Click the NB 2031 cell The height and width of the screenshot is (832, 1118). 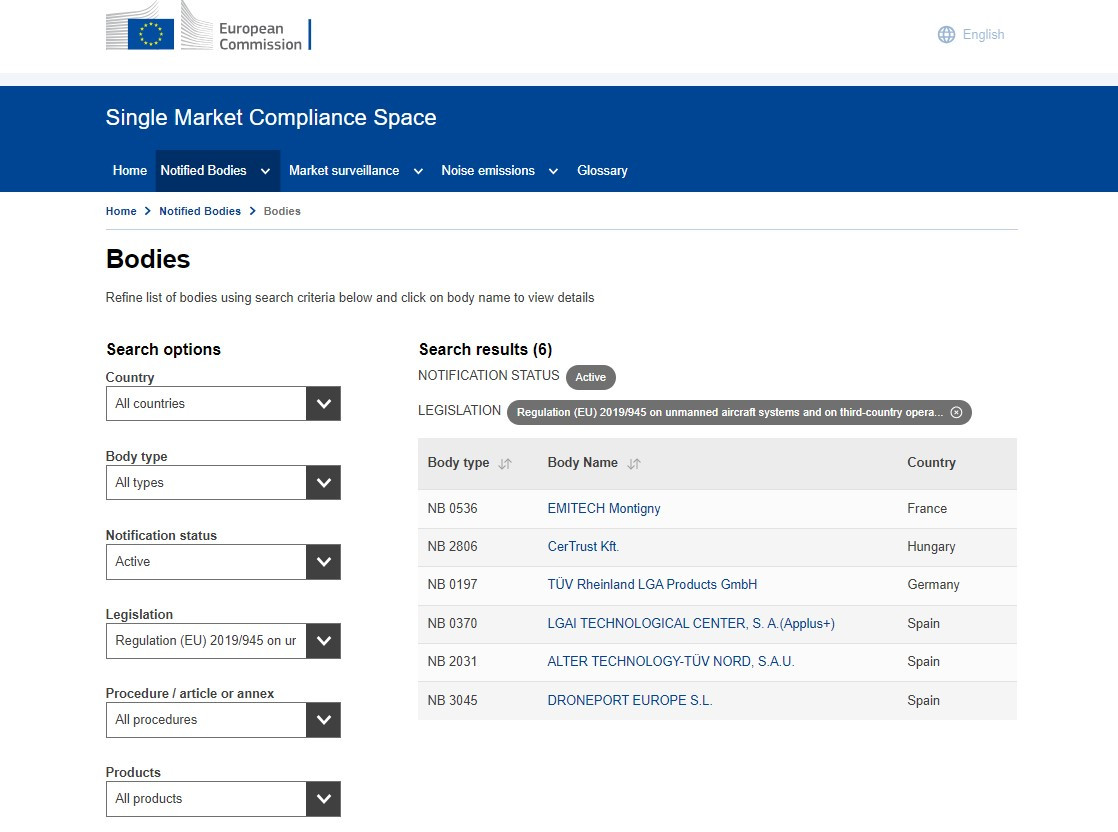click(453, 662)
